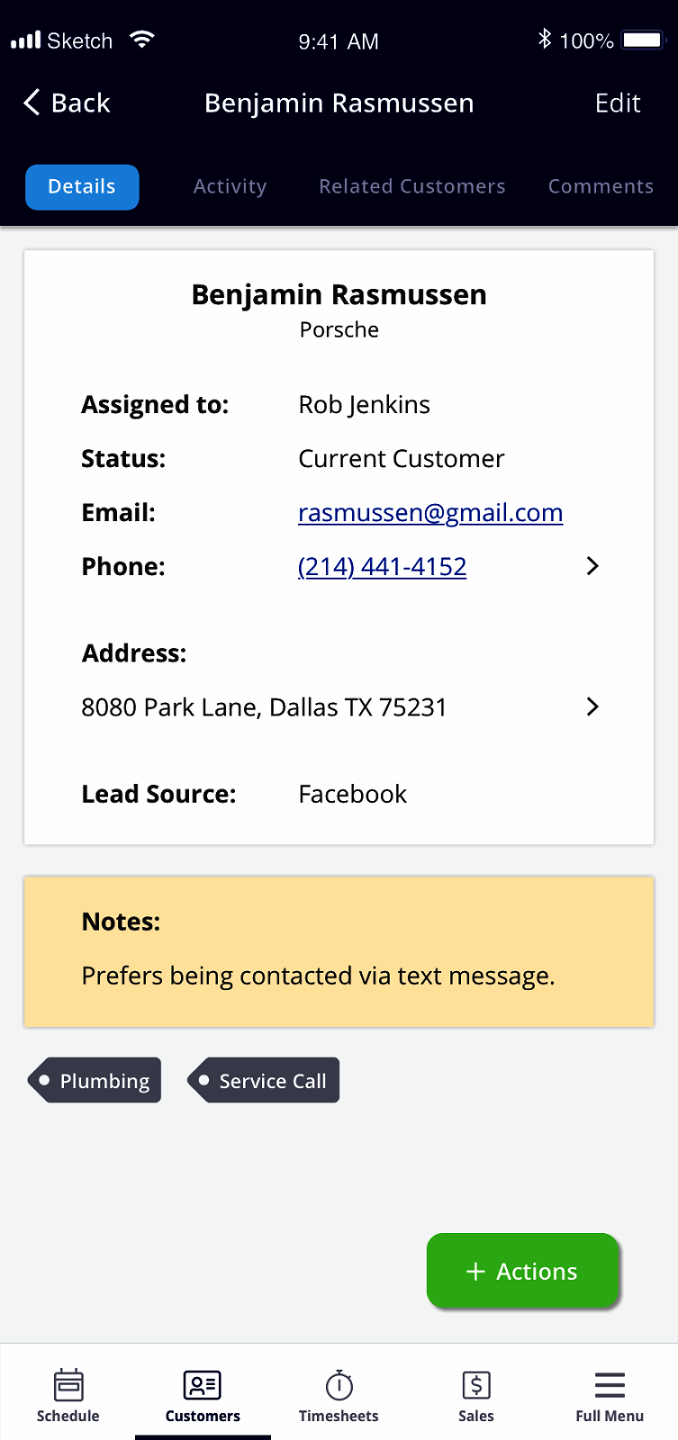Select the Comments tab
Image resolution: width=678 pixels, height=1440 pixels.
(601, 187)
